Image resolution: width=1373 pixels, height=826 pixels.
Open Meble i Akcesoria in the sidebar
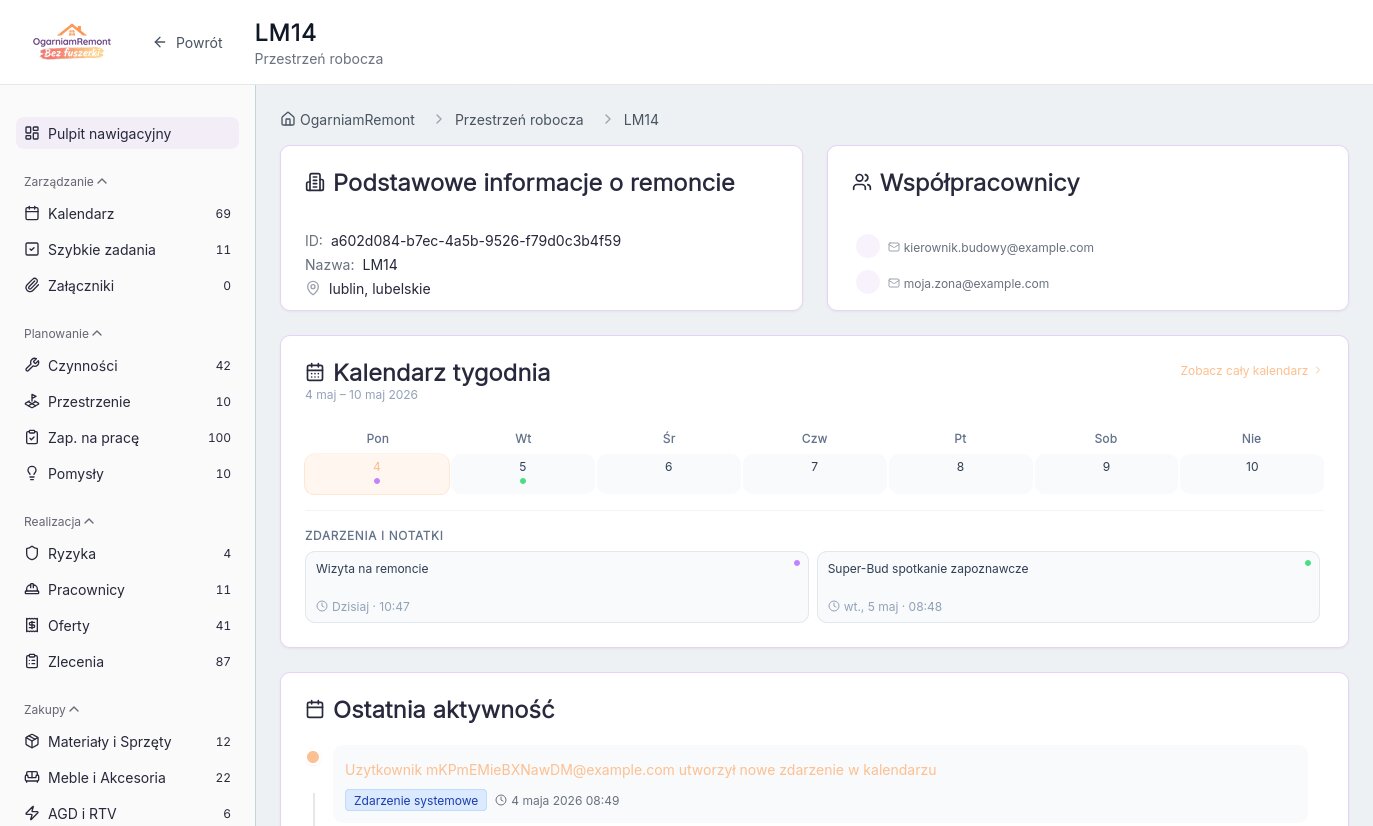click(127, 778)
